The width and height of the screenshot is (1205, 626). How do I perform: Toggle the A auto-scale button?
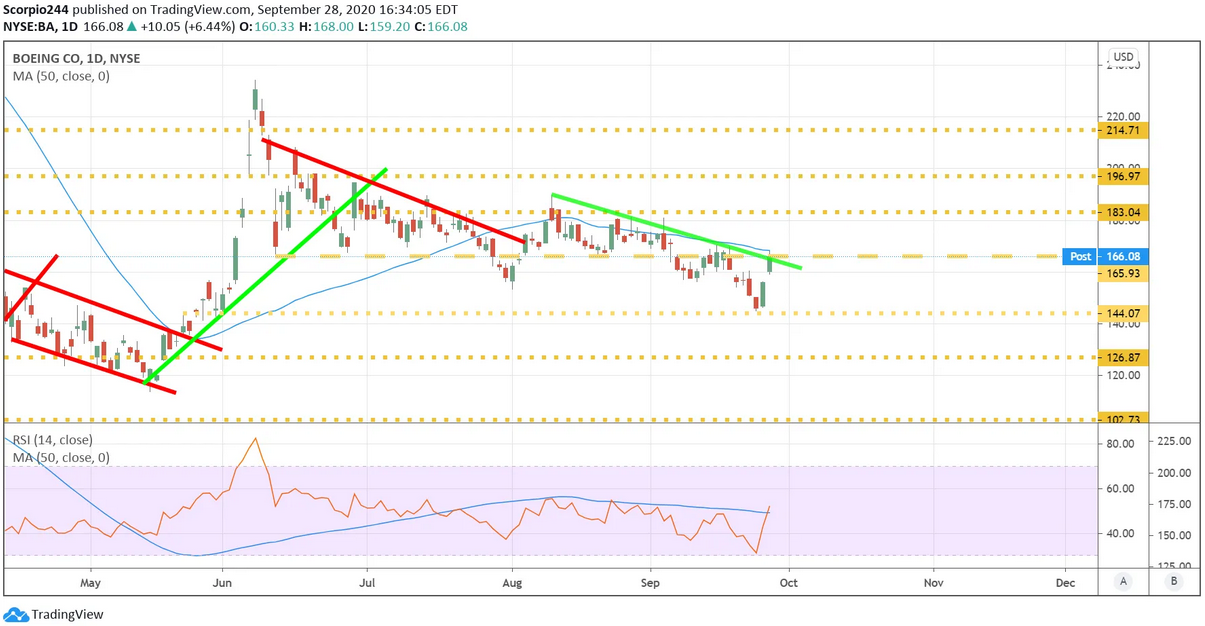click(x=1124, y=581)
